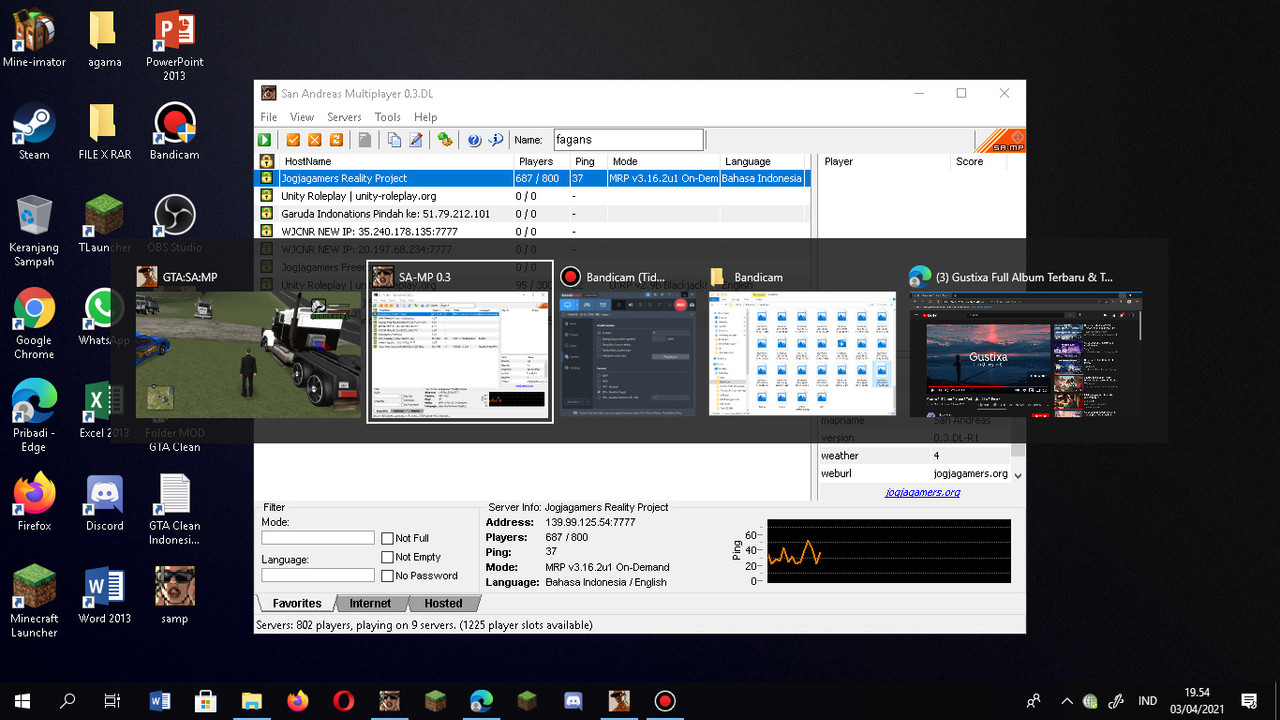Enable the No Password filter checkbox
This screenshot has height=720, width=1280.
[x=387, y=576]
